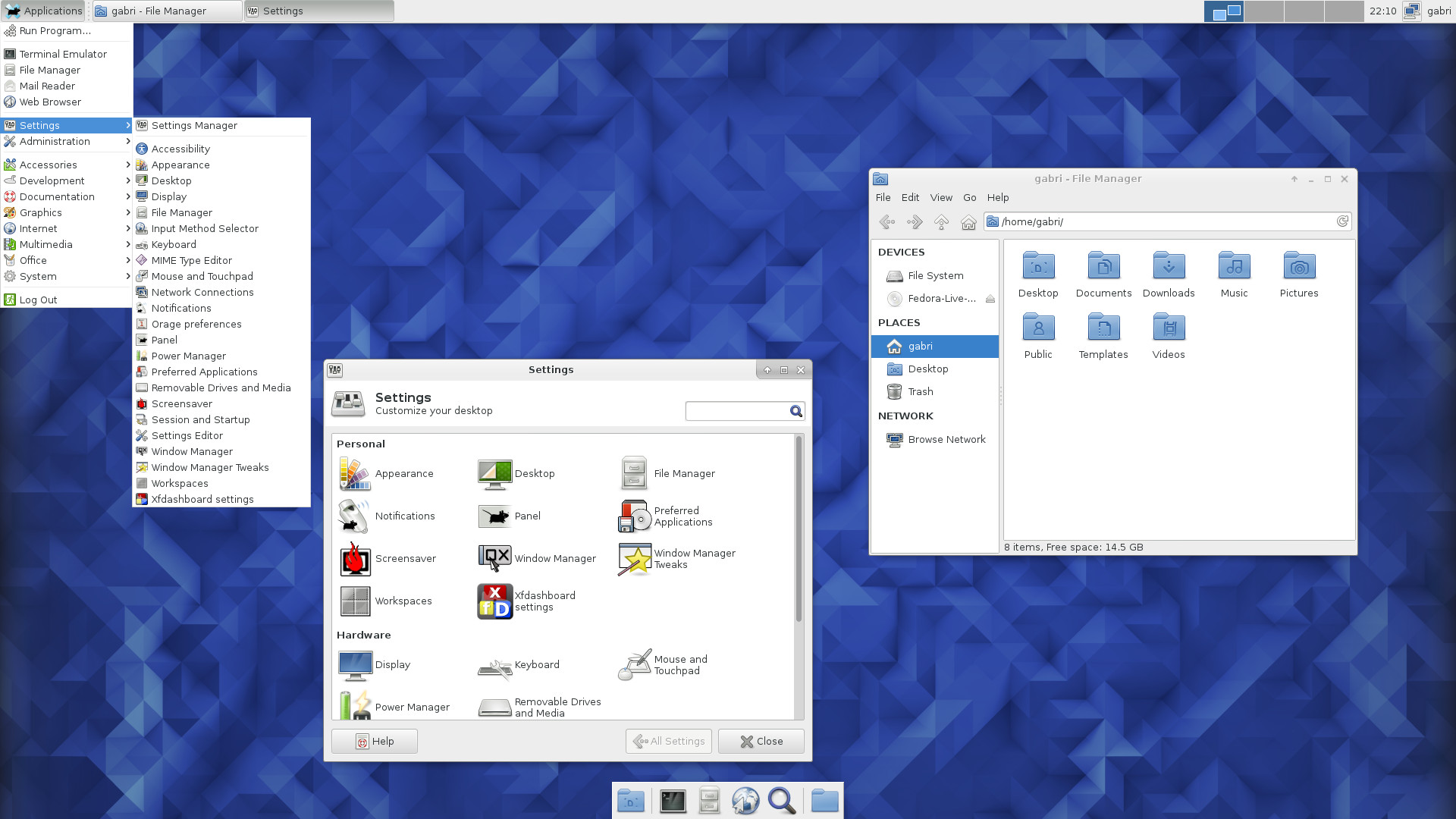Launch the terminal from the bottom dock
This screenshot has width=1456, height=819.
[673, 801]
